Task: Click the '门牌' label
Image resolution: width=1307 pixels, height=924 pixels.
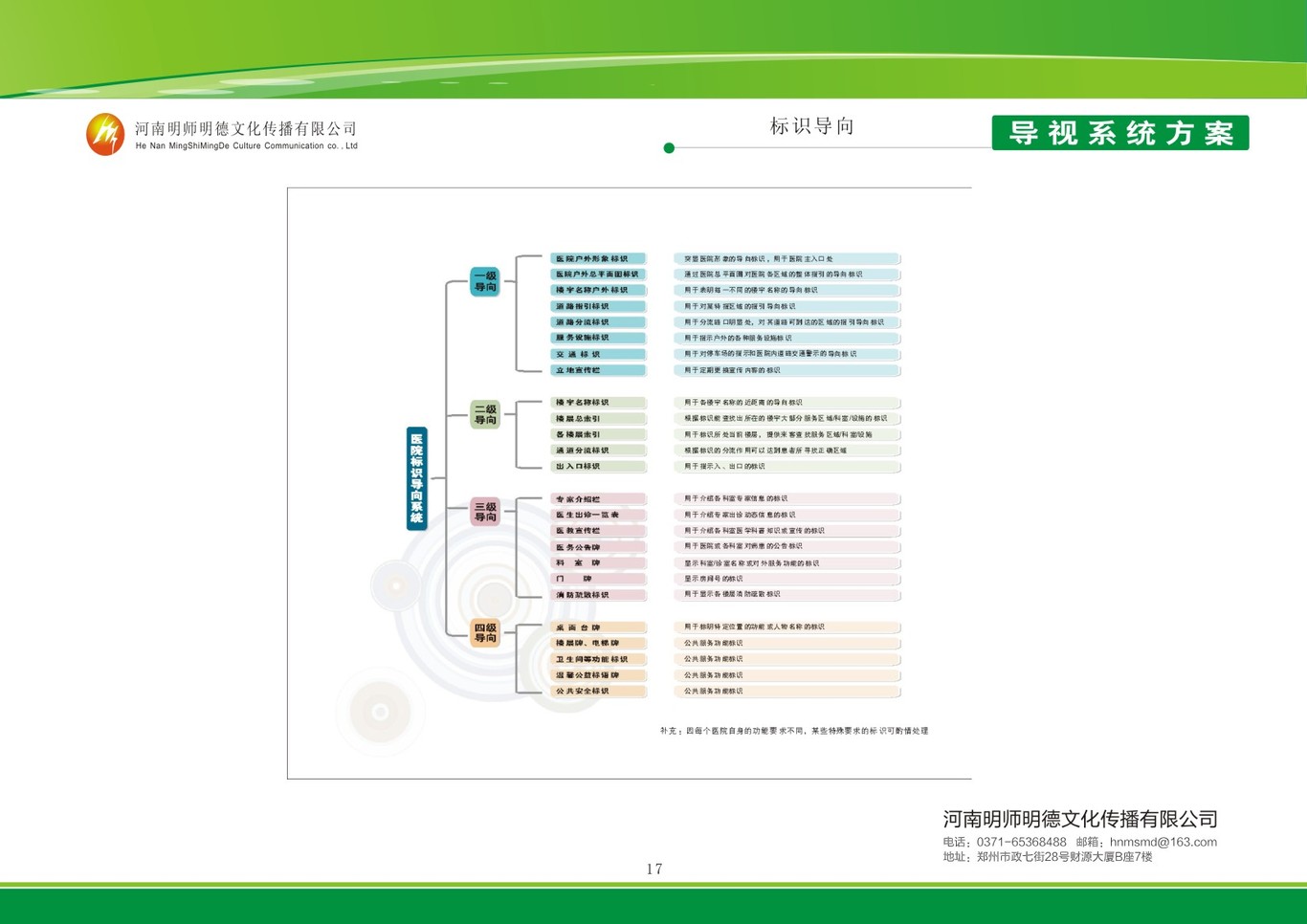Action: click(598, 579)
